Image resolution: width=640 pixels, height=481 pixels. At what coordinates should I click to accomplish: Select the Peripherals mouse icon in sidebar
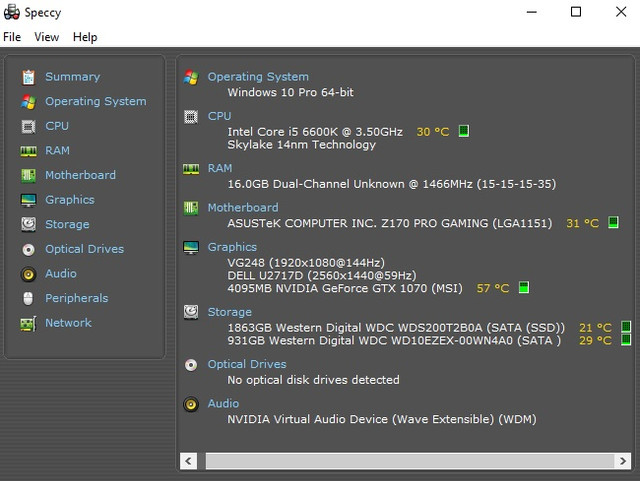28,298
